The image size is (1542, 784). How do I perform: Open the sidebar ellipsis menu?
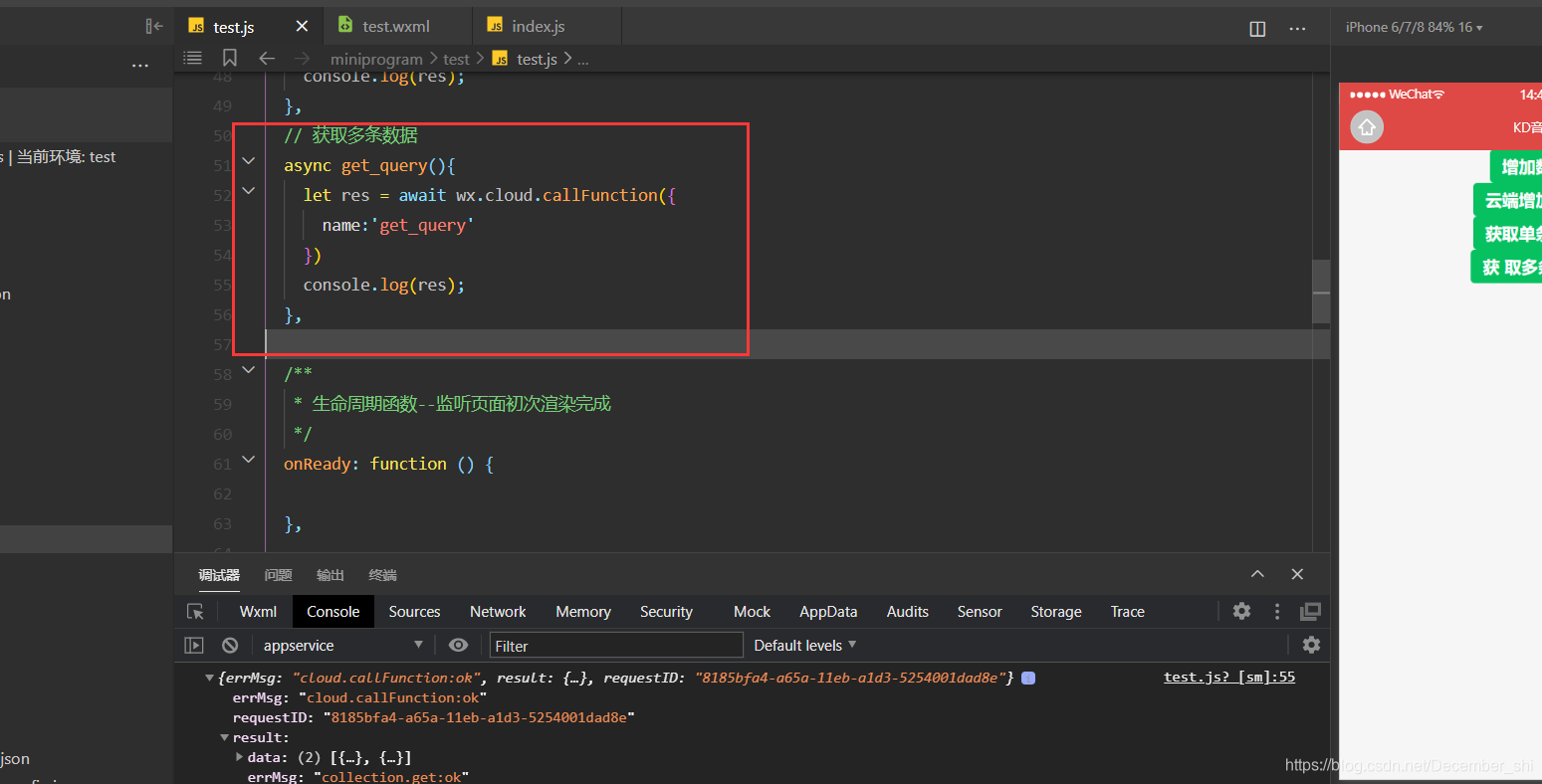tap(140, 66)
